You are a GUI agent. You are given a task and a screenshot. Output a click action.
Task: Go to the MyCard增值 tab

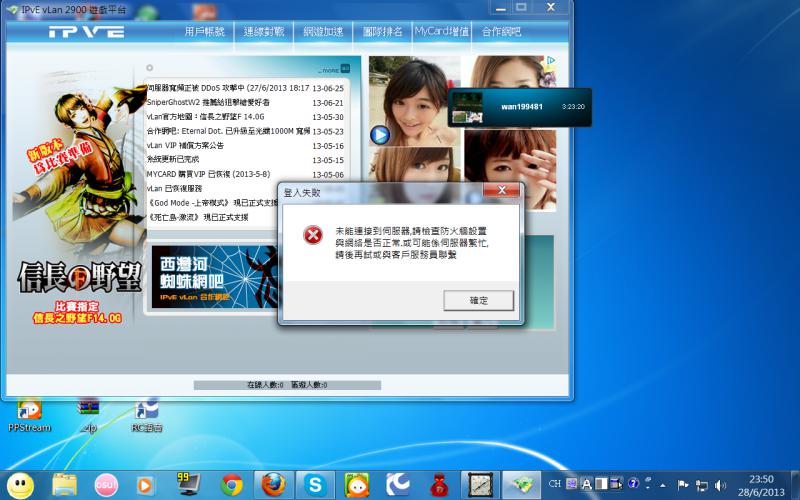441,32
